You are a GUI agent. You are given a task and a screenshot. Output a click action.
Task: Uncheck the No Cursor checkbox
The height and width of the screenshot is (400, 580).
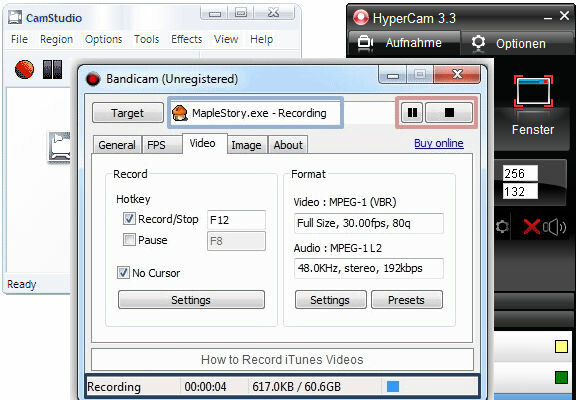point(123,273)
